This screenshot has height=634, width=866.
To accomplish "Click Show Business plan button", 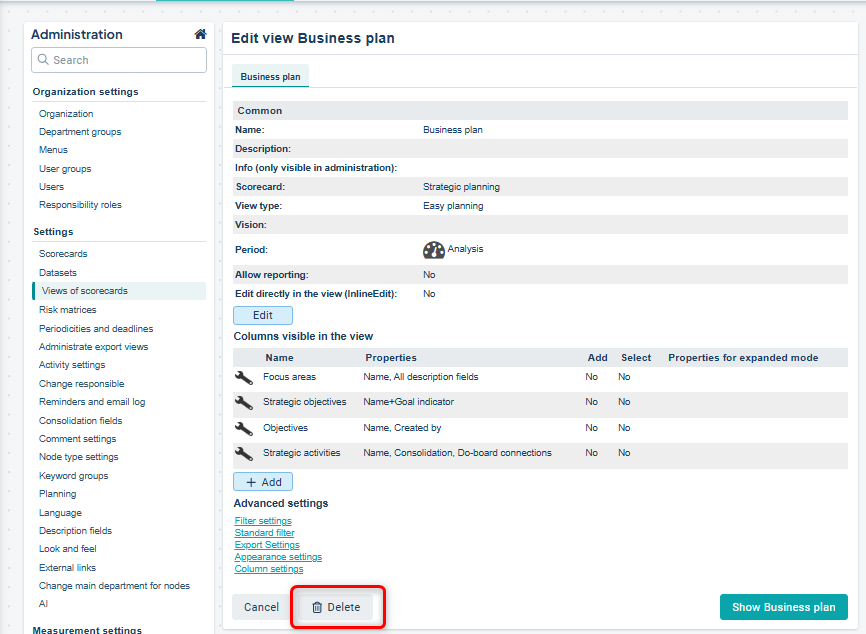I will coord(783,607).
